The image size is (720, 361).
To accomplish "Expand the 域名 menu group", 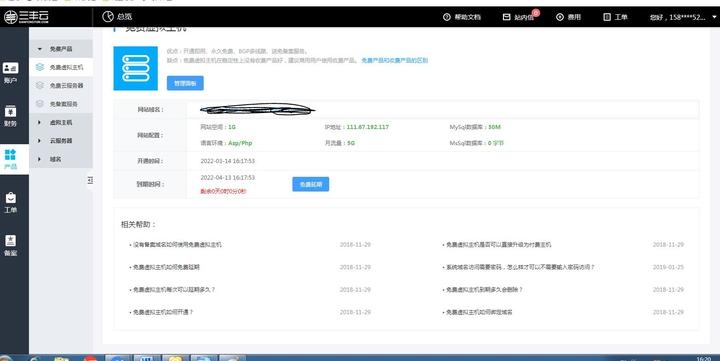I will [61, 159].
